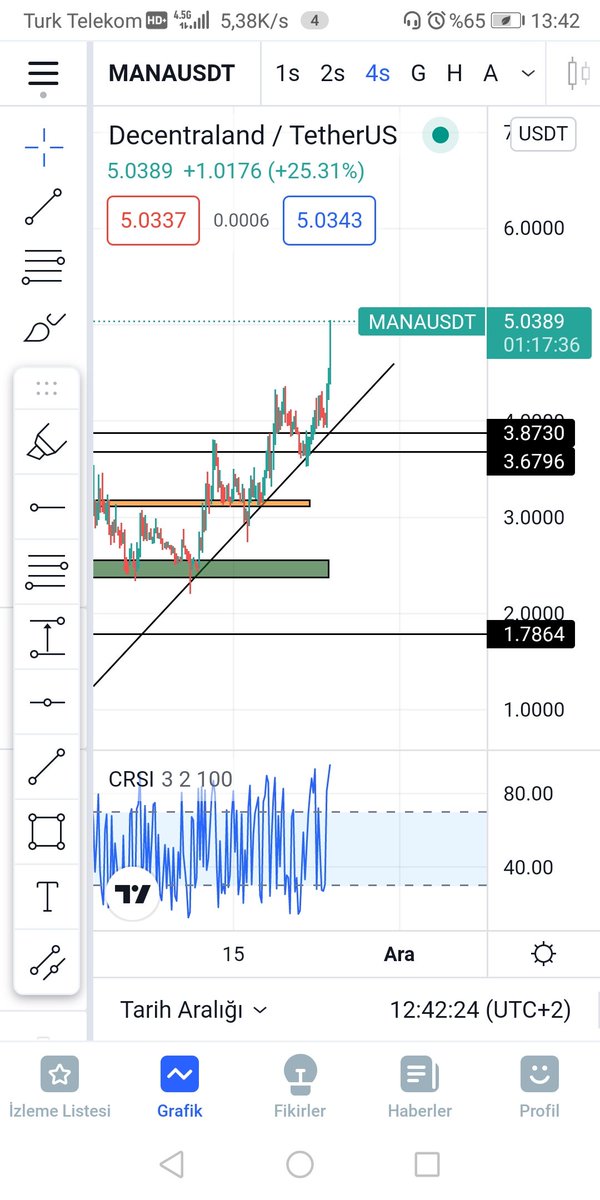
Task: Select the horizontal line tool
Action: click(46, 703)
